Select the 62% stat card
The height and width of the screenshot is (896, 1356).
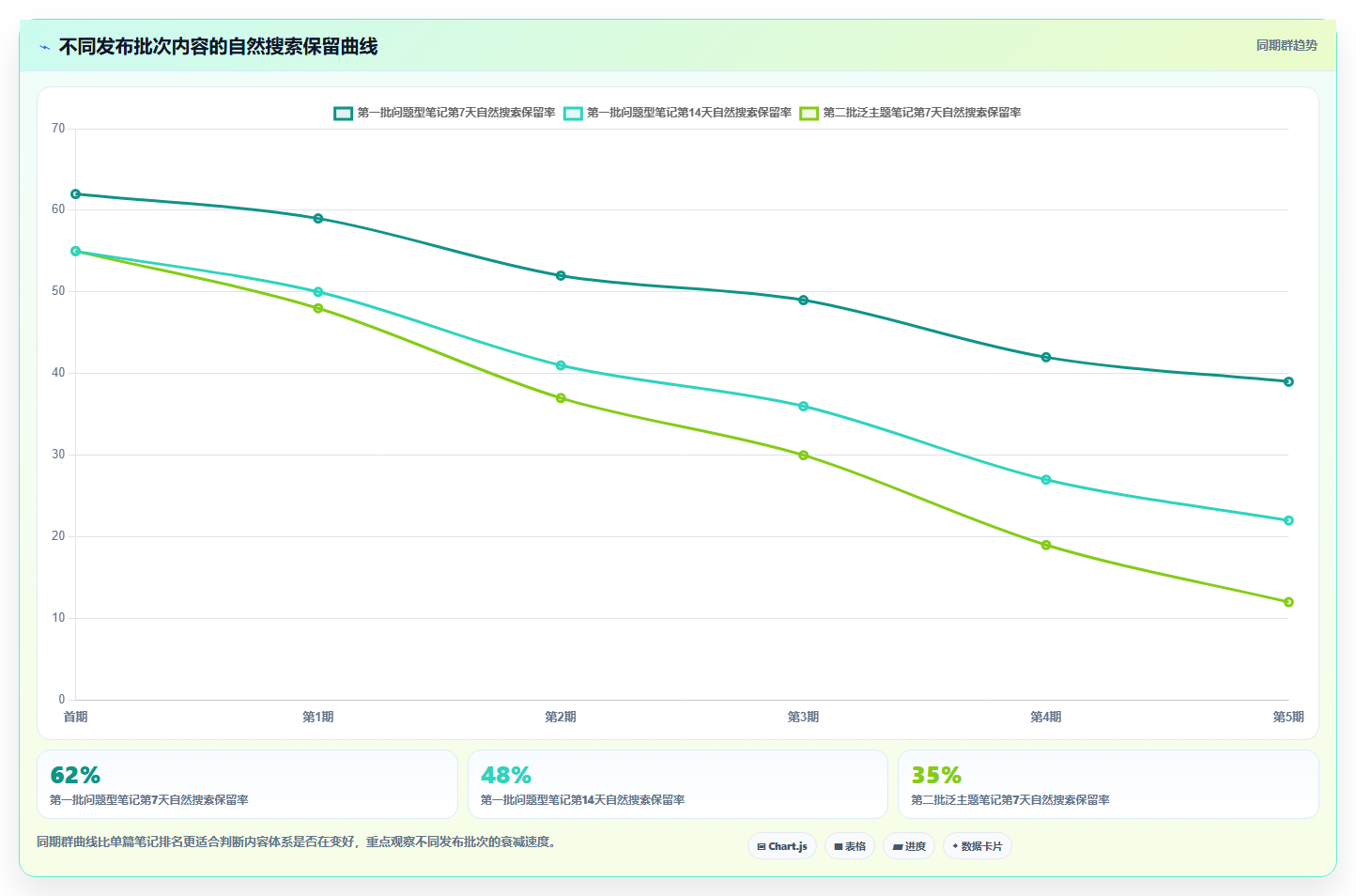(x=247, y=784)
